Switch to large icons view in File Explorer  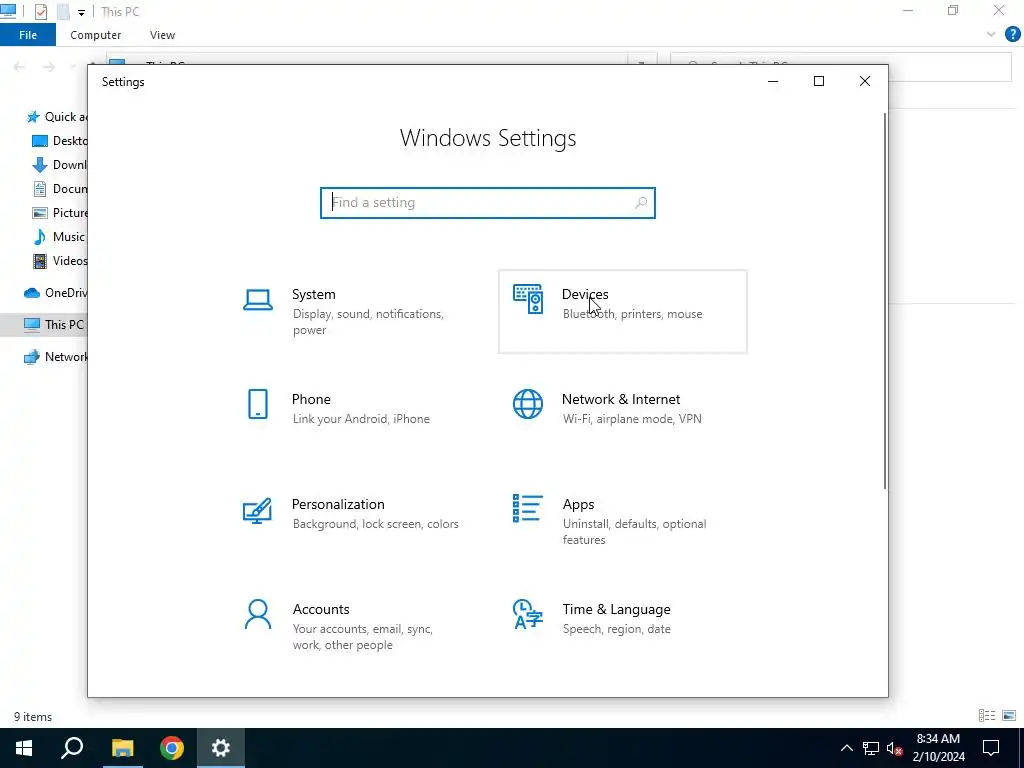point(1009,716)
